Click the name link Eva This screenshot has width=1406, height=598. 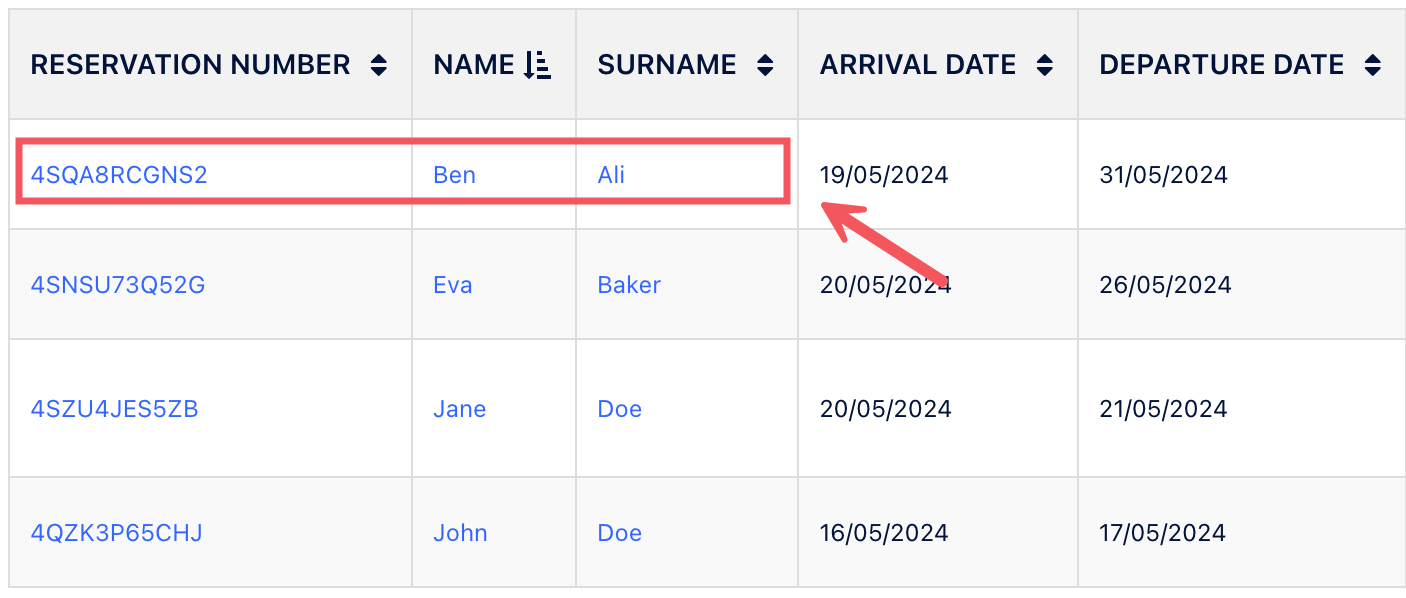452,285
